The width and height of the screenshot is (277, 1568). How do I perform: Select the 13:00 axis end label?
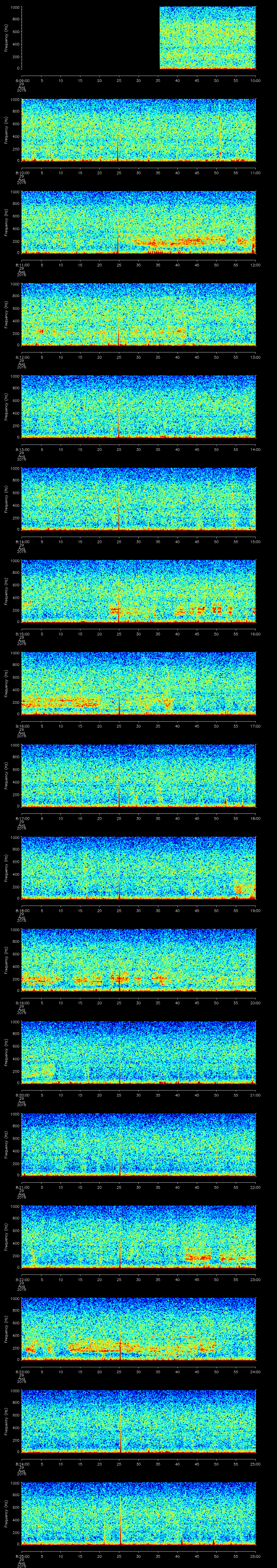click(x=255, y=357)
